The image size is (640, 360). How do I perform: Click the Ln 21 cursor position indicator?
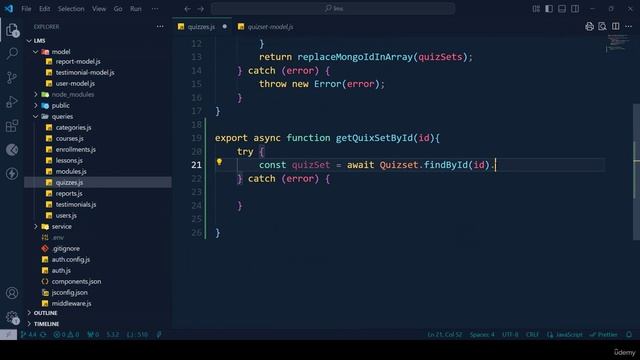tap(445, 335)
